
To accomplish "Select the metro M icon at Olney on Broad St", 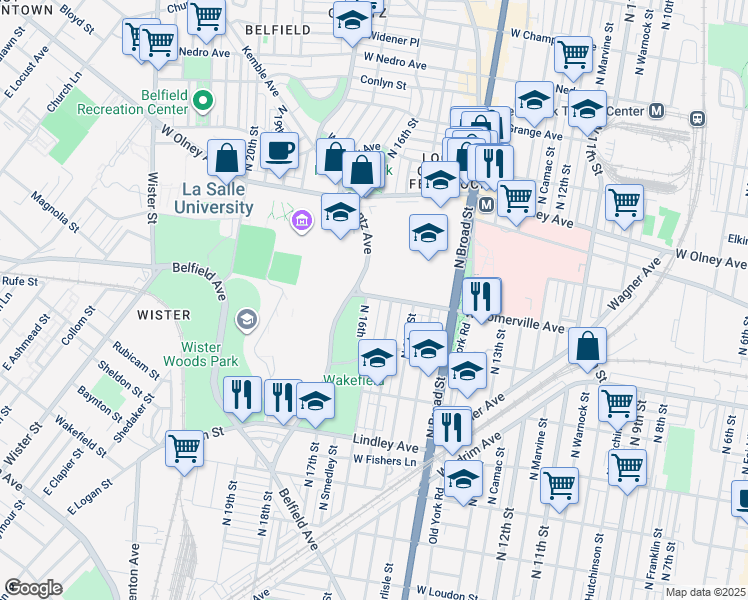I will [x=486, y=206].
